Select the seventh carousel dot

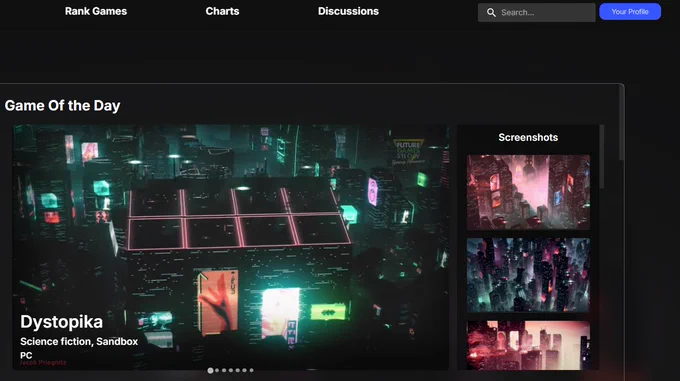pos(252,370)
